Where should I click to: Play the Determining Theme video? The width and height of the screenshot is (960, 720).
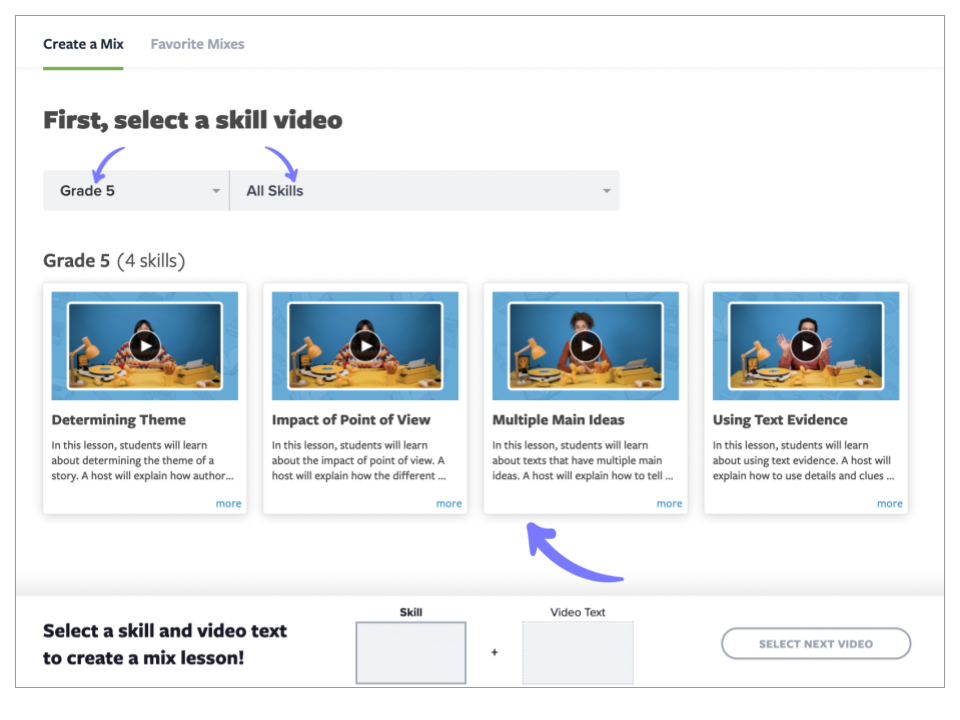[x=145, y=346]
